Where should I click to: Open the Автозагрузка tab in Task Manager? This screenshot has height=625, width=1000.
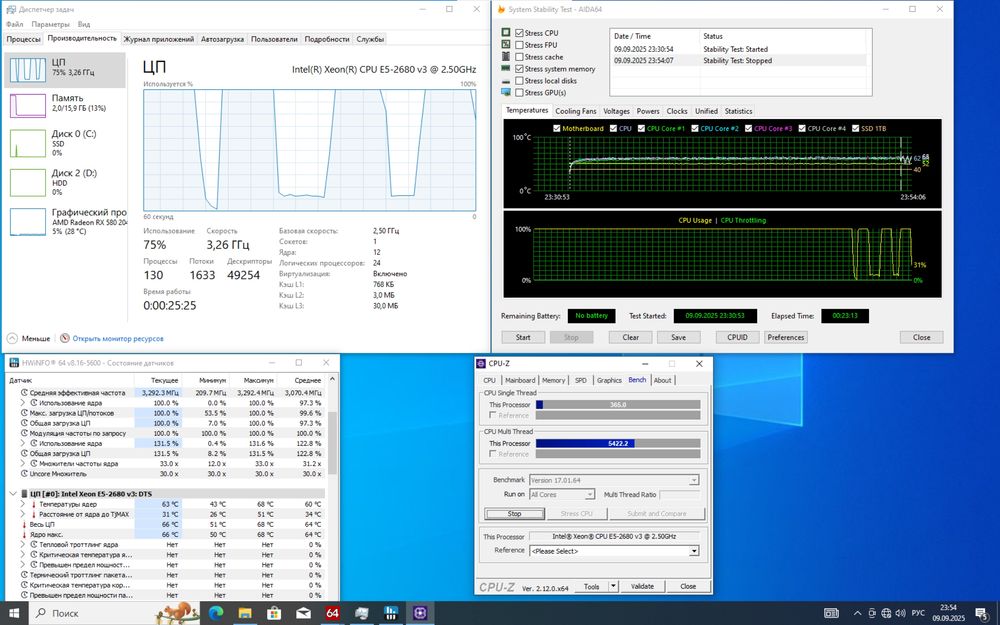coord(222,39)
